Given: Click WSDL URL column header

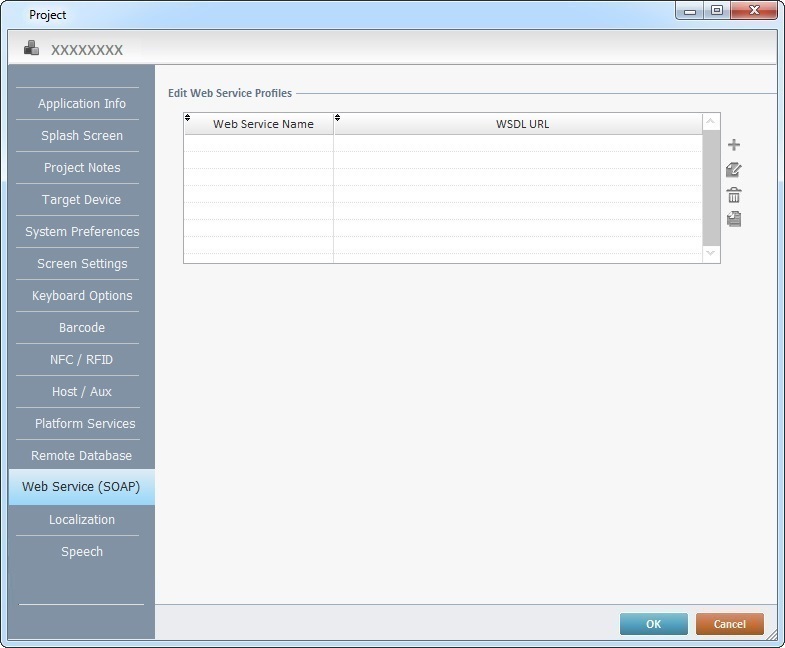Looking at the screenshot, I should [518, 124].
